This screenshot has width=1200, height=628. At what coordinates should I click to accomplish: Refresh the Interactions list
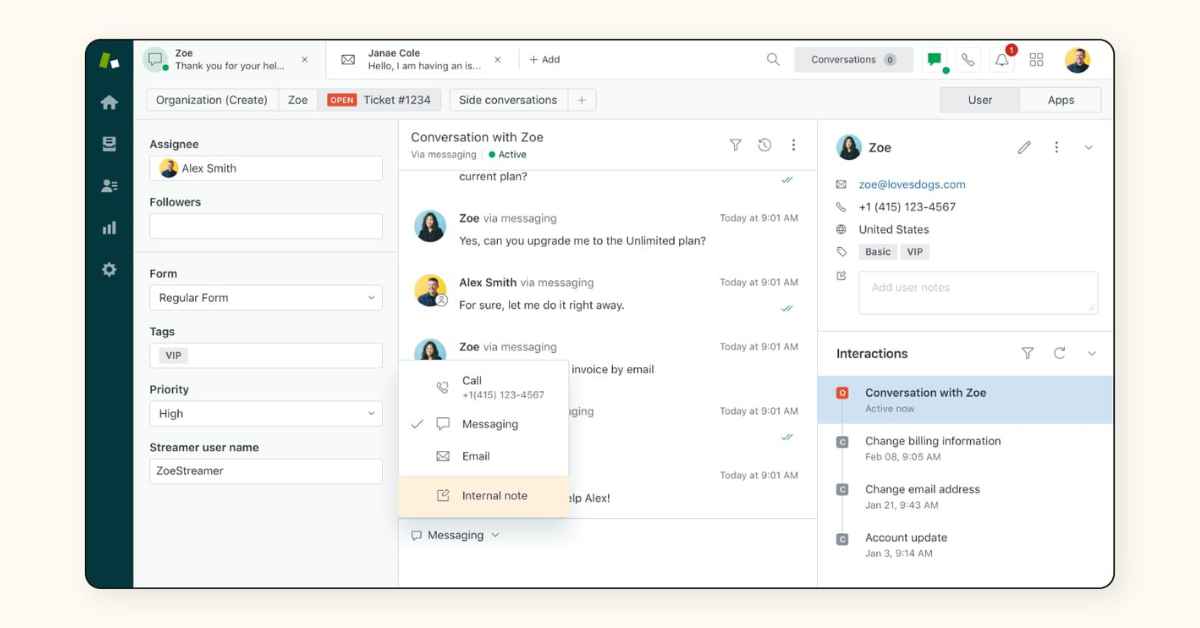(x=1059, y=353)
